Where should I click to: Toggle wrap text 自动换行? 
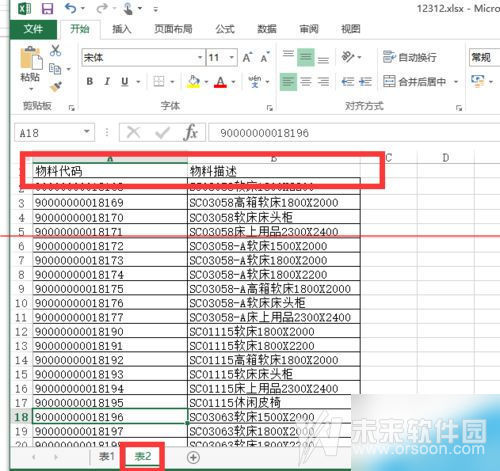point(410,57)
